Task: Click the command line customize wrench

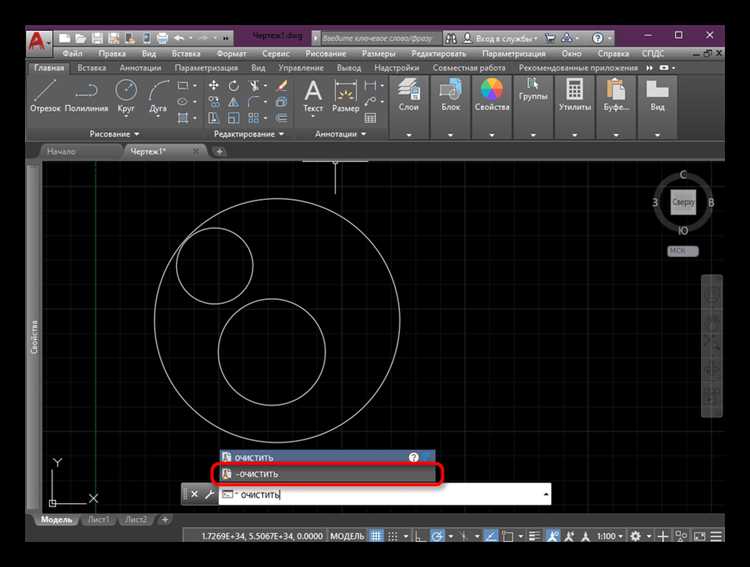Action: 209,494
